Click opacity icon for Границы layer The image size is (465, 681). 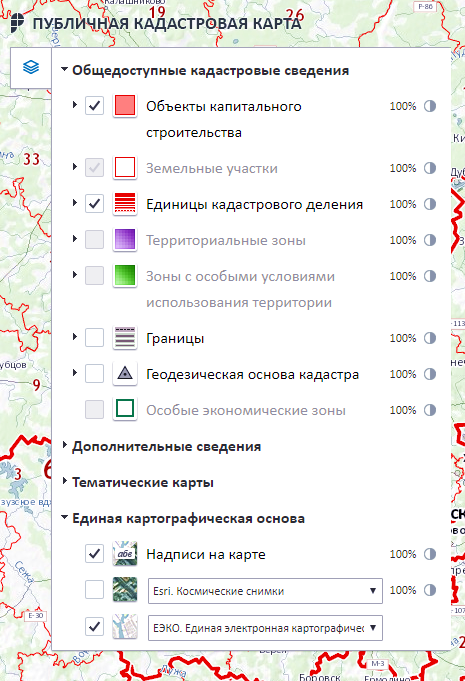[x=430, y=338]
